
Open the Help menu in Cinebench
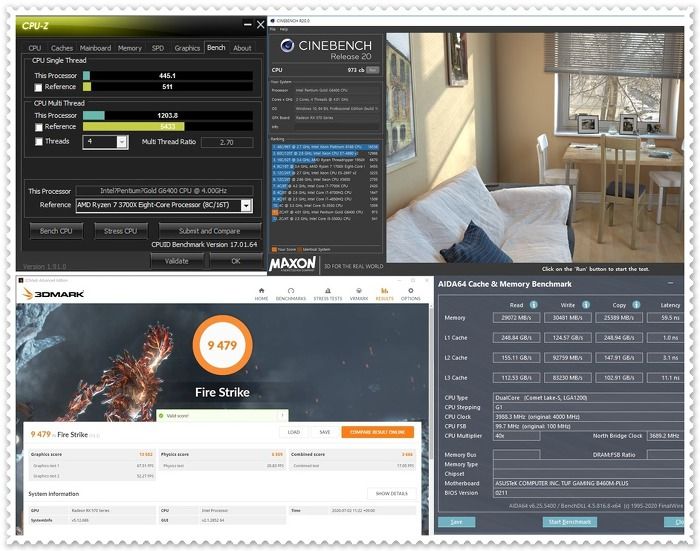pos(283,29)
